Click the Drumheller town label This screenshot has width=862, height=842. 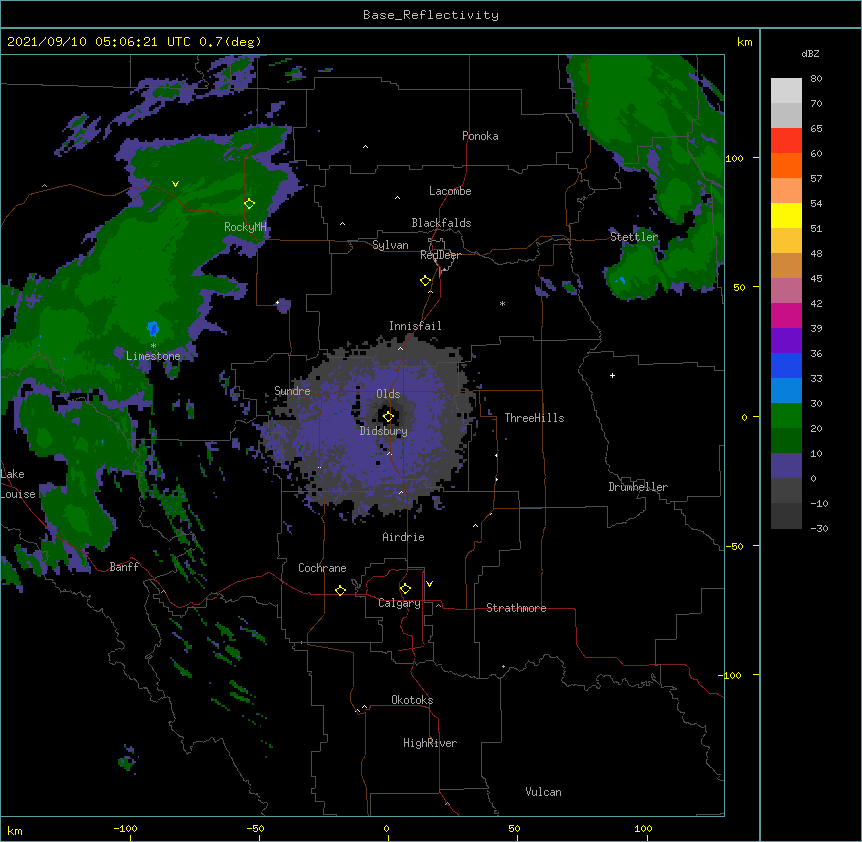638,487
